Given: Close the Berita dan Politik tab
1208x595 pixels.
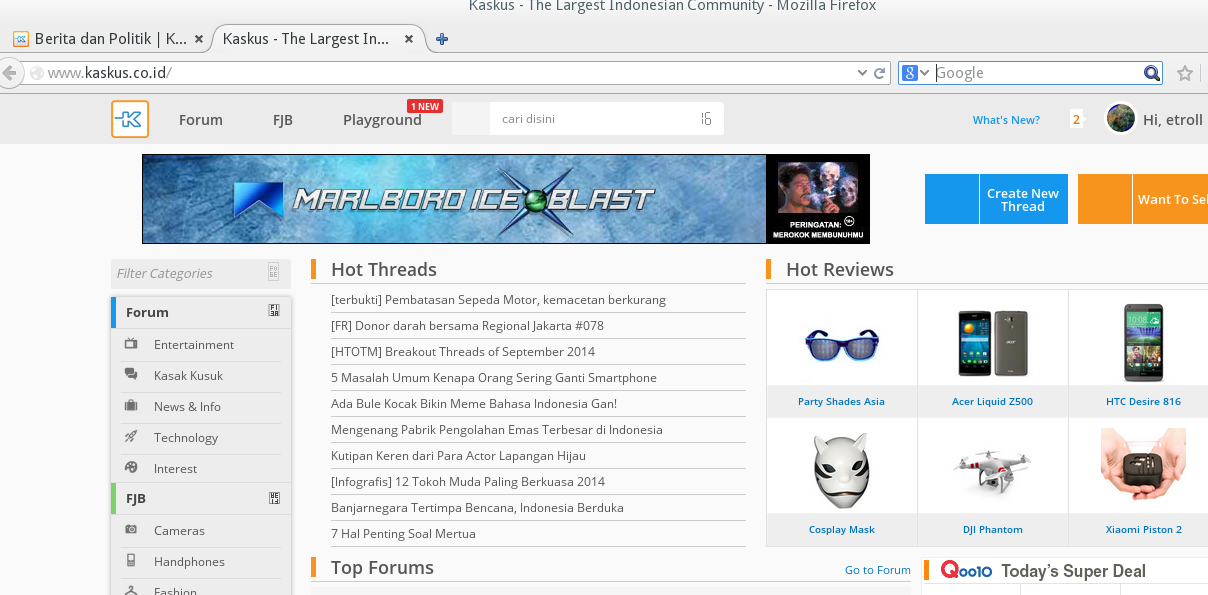Looking at the screenshot, I should pos(199,39).
